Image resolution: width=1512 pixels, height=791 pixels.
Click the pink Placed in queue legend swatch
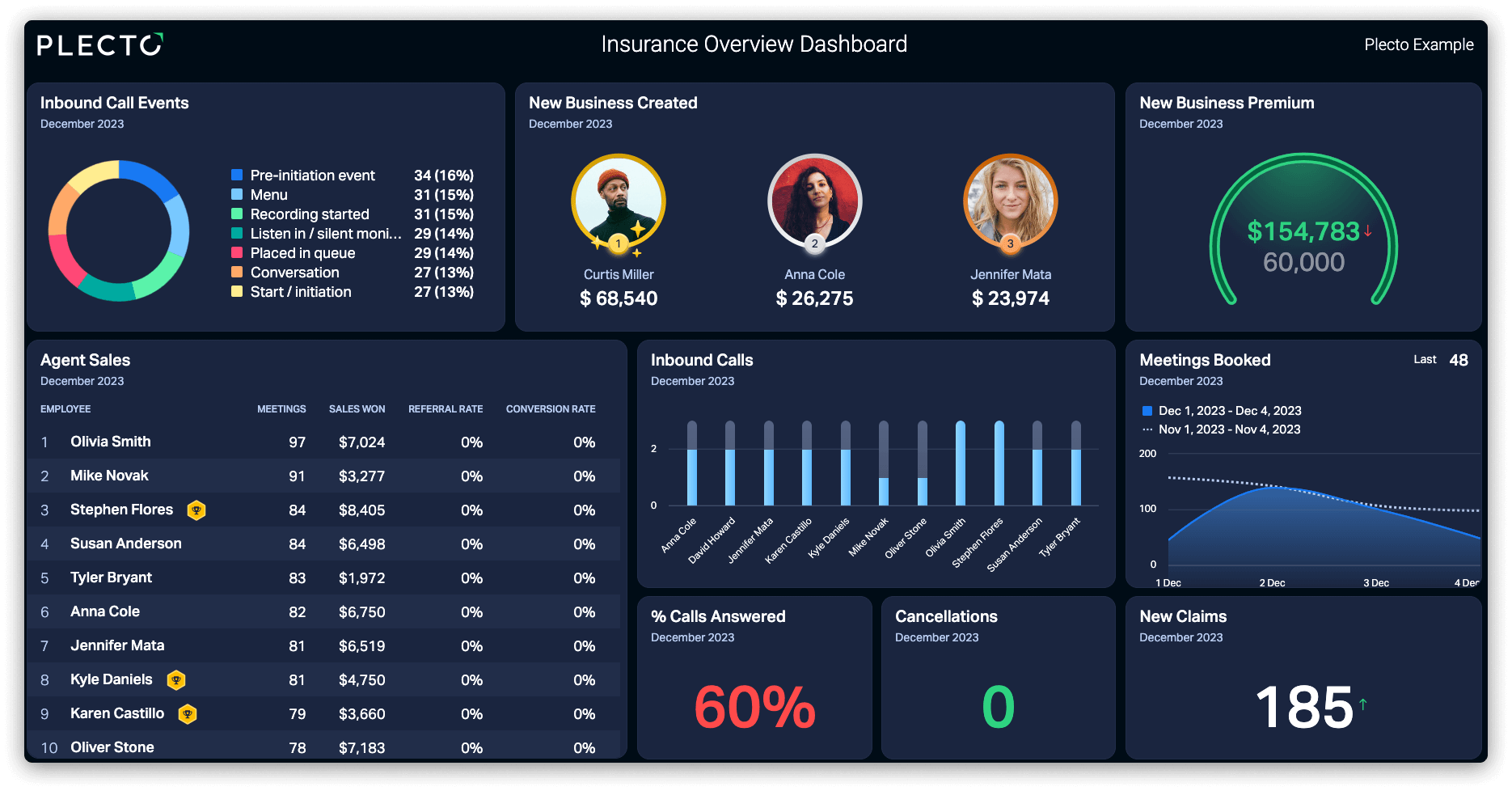coord(237,252)
